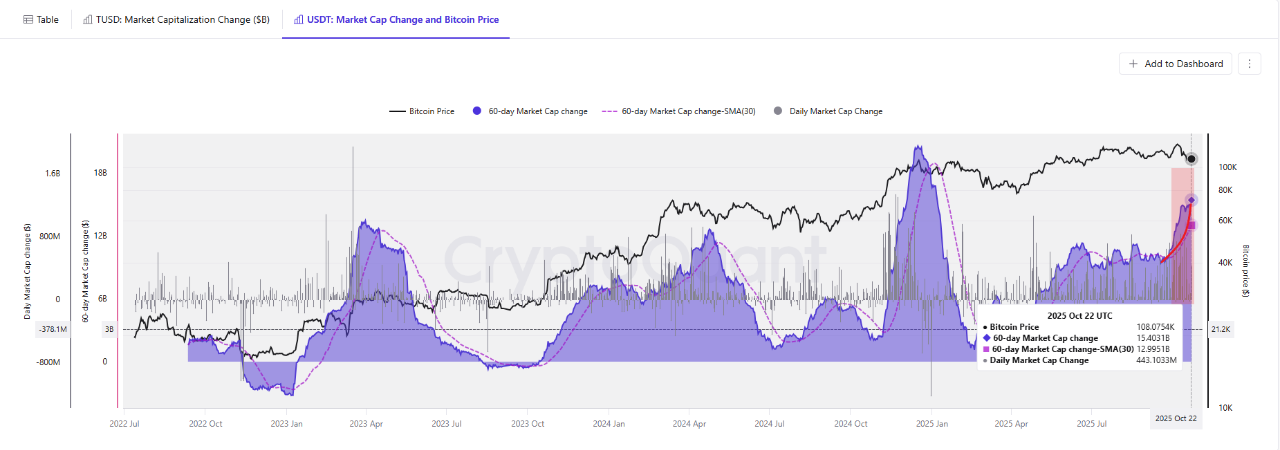Click the 2025 Oct 22 date label on x-axis

1176,418
